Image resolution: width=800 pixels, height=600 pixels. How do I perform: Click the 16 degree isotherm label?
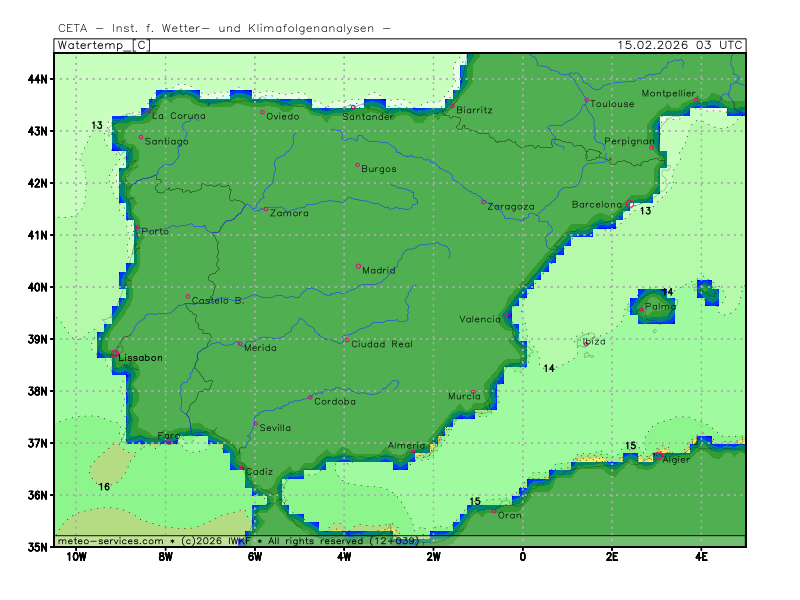coord(104,487)
